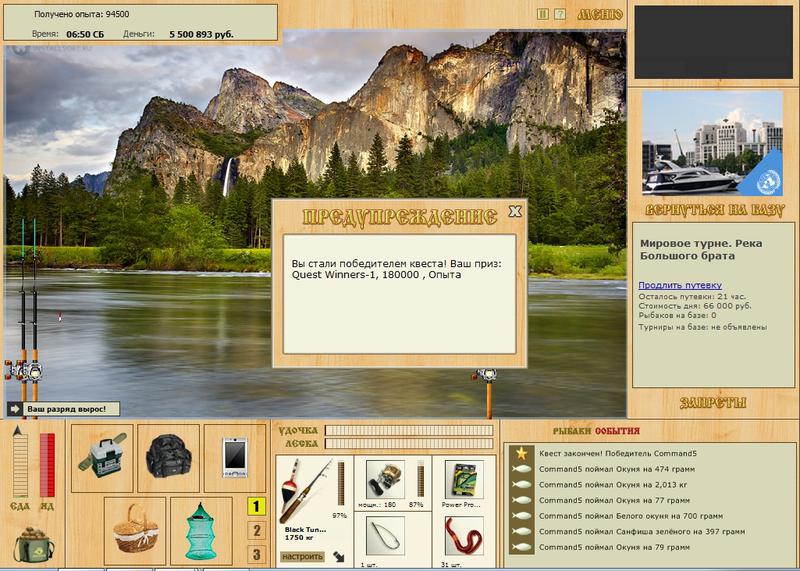Image resolution: width=800 pixels, height=571 pixels.
Task: Click the настроить tackle setup button
Action: click(x=302, y=556)
